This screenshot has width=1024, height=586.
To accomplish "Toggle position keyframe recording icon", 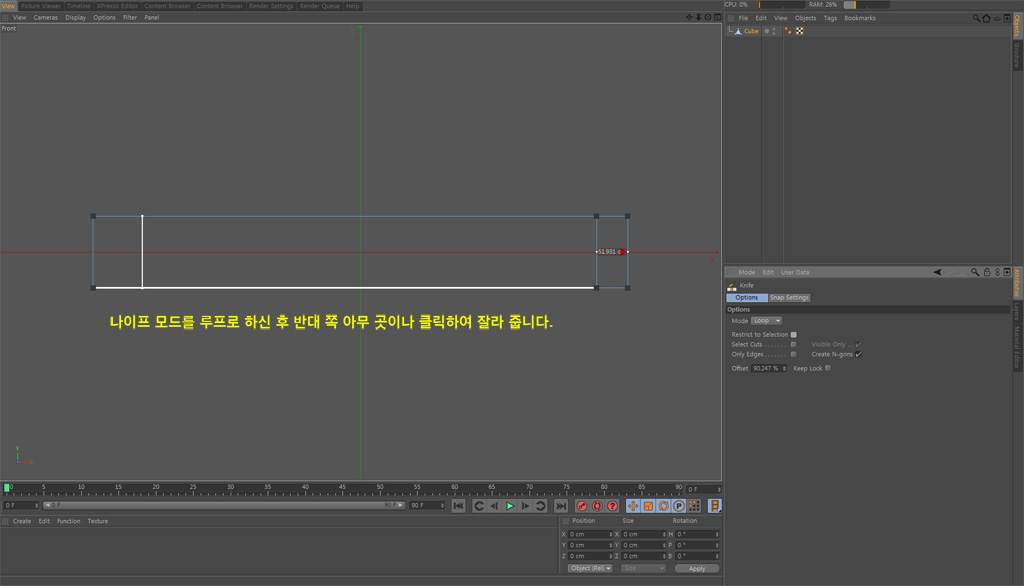I will coord(633,506).
